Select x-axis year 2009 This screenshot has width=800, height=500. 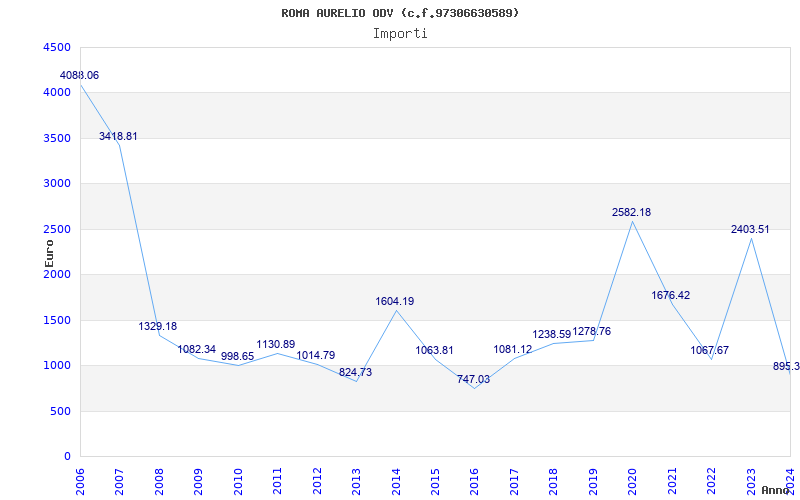198,481
